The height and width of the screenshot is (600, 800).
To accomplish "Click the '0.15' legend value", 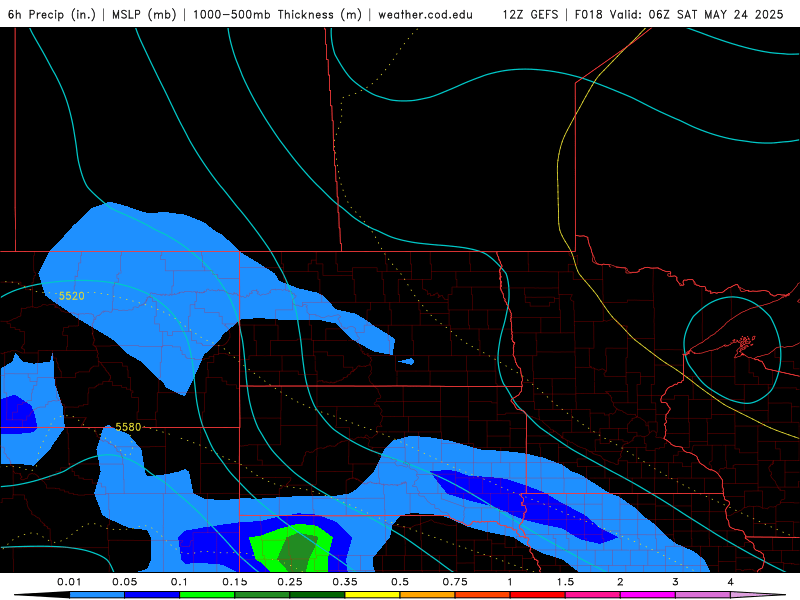I will point(235,582).
